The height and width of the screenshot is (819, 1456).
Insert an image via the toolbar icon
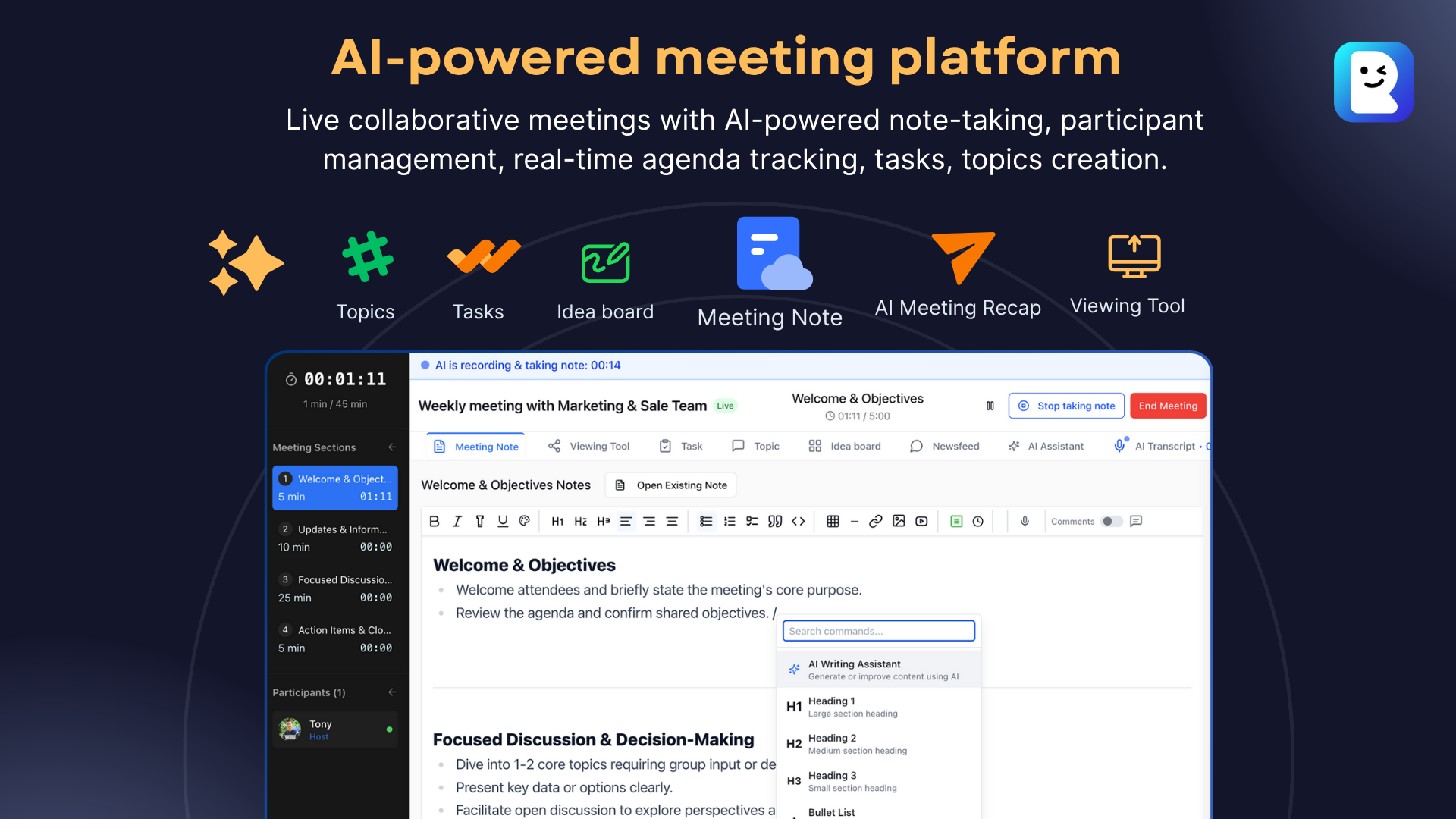tap(899, 521)
